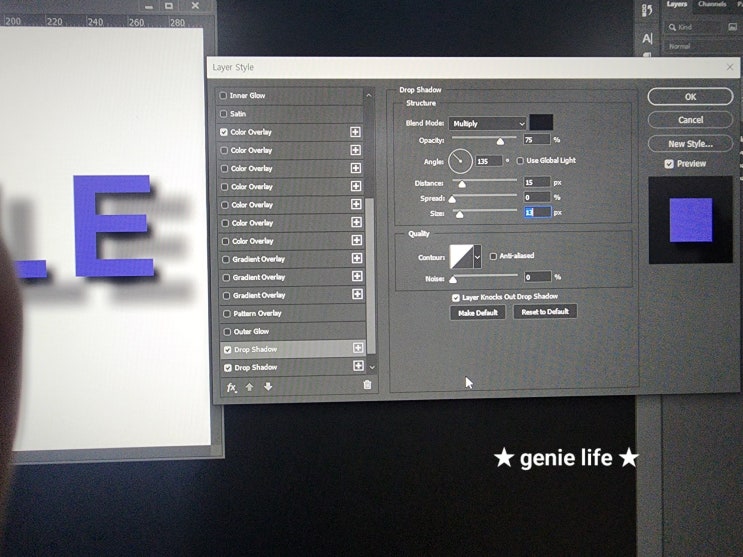Screen dimensions: 743x557
Task: Click the Noise percent value field
Action: click(538, 276)
